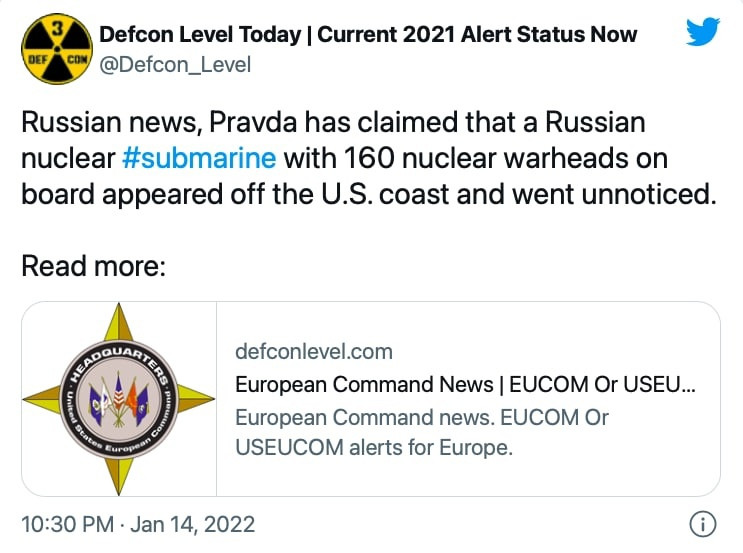The image size is (743, 553).
Task: Open the "European Command News" card title
Action: click(364, 384)
